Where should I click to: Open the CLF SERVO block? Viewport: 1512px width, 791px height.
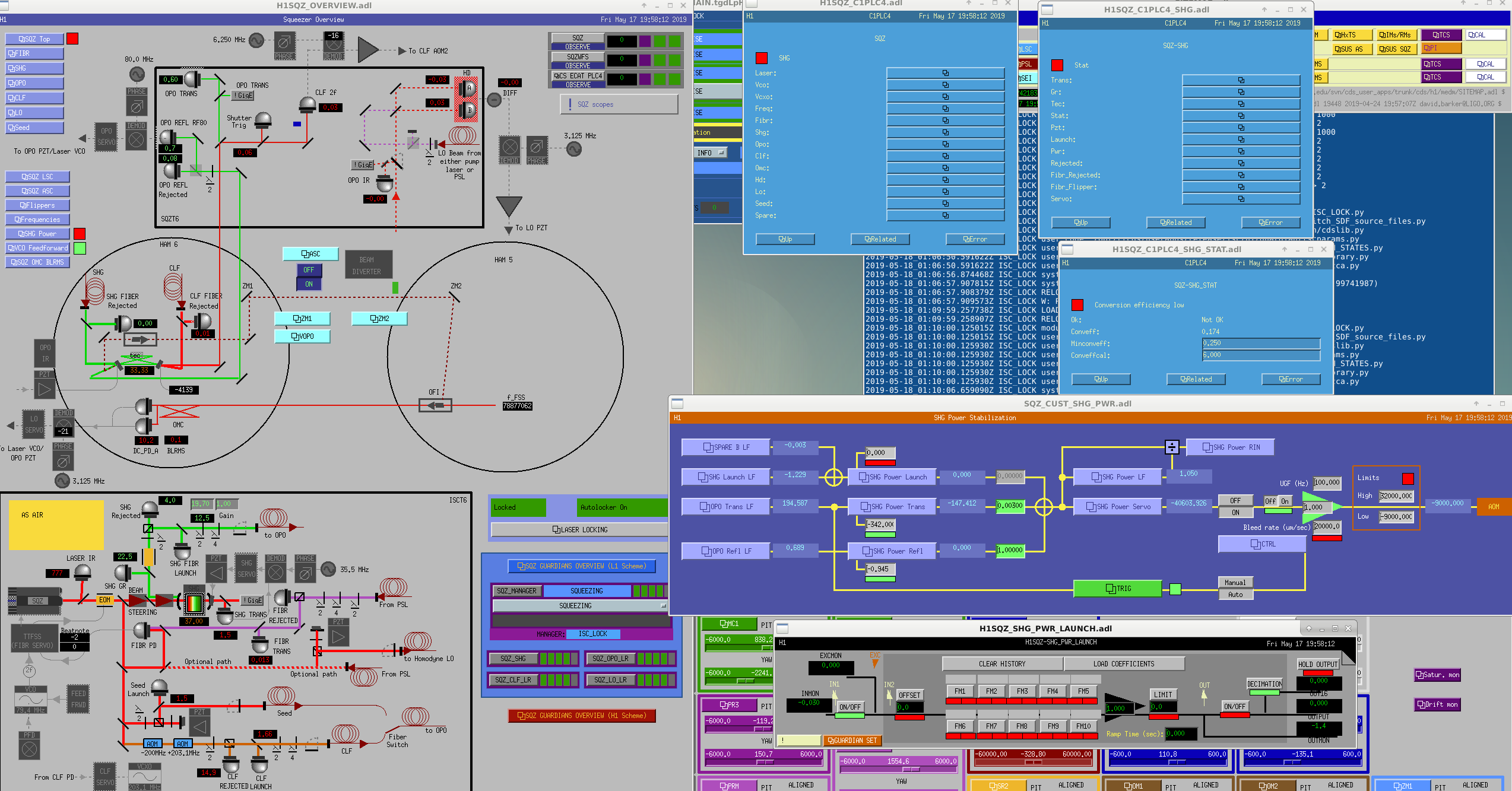tap(105, 776)
